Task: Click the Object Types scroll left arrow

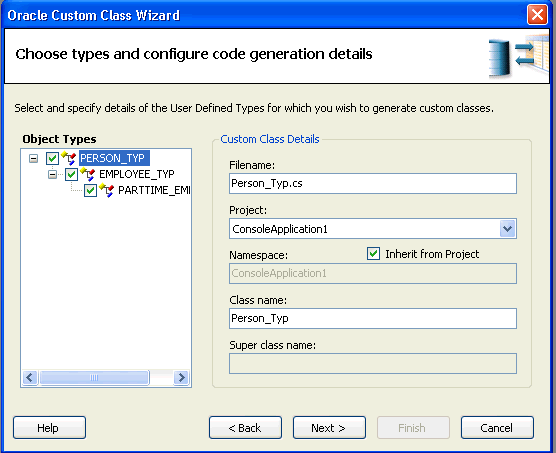Action: click(x=30, y=378)
